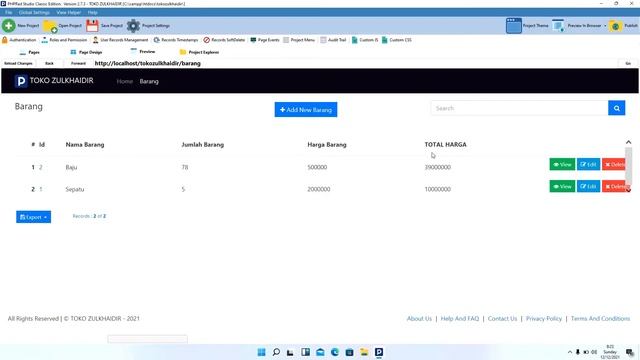Open Roles and Permission
The width and height of the screenshot is (640, 360).
click(64, 40)
